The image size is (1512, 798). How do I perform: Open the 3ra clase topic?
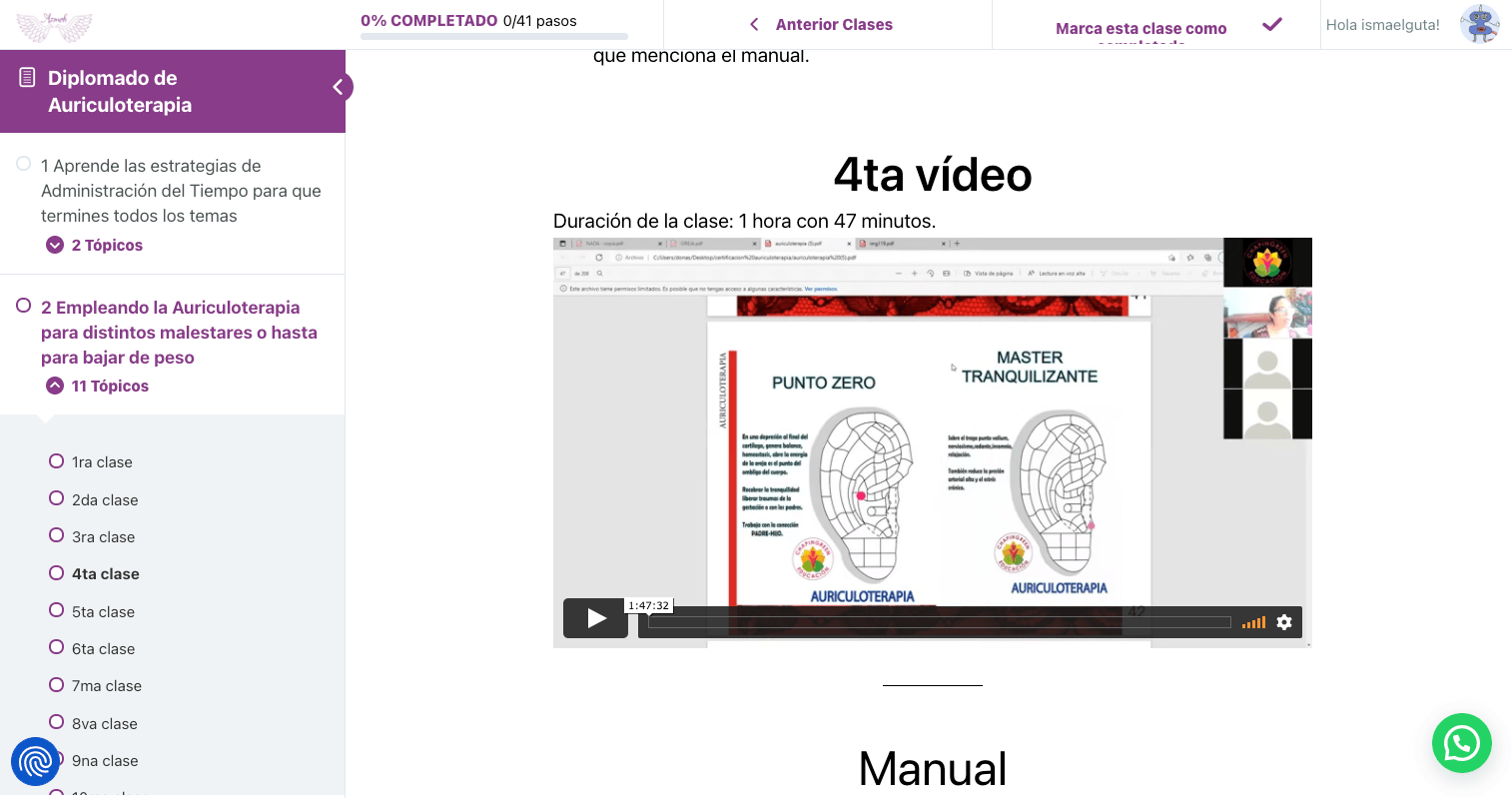[x=103, y=537]
